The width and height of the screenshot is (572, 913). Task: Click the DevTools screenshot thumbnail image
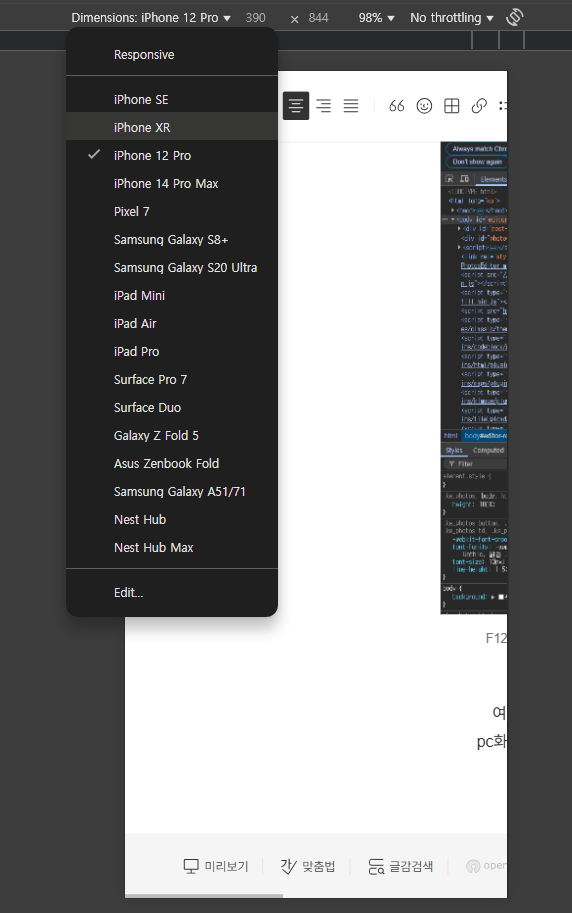tap(474, 378)
